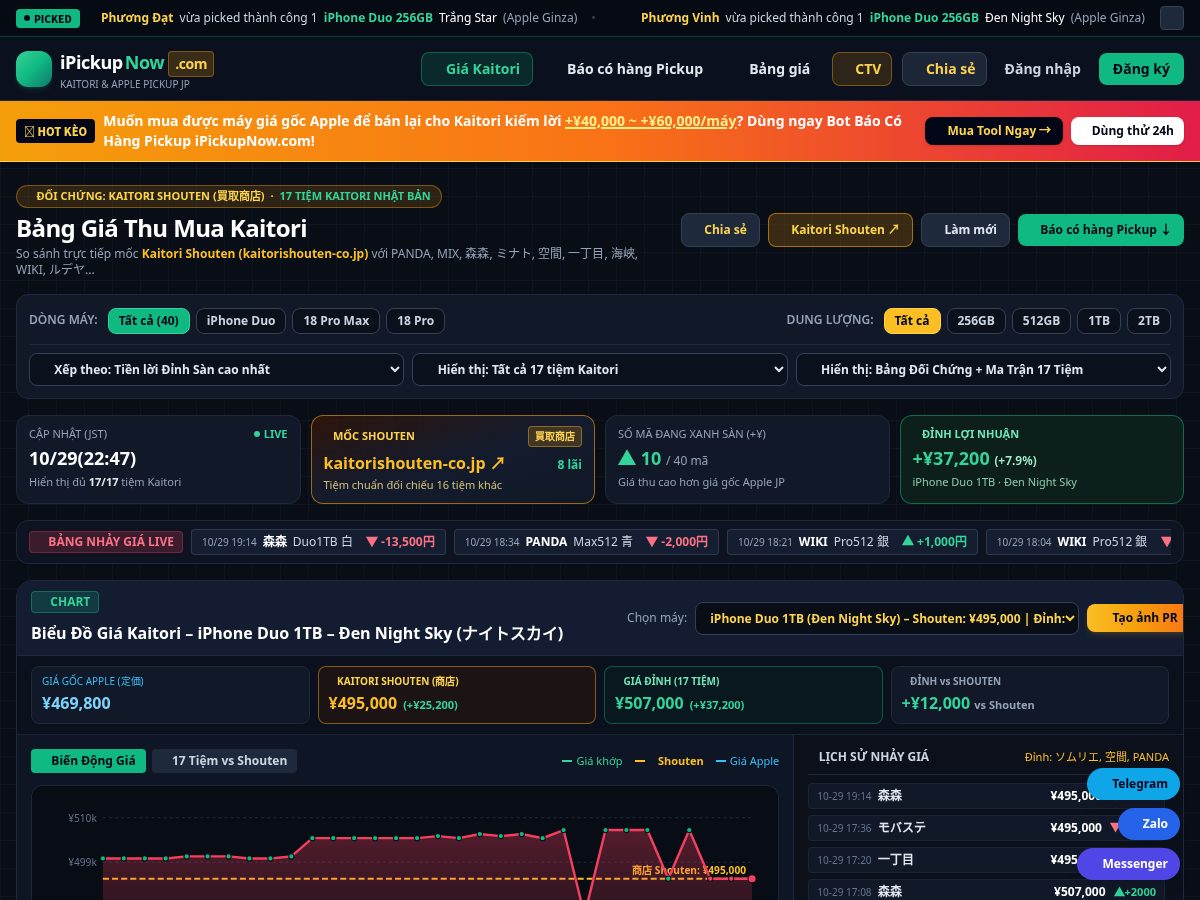Click ticker entry PANDA Max512 青 -2,000円

(586, 541)
